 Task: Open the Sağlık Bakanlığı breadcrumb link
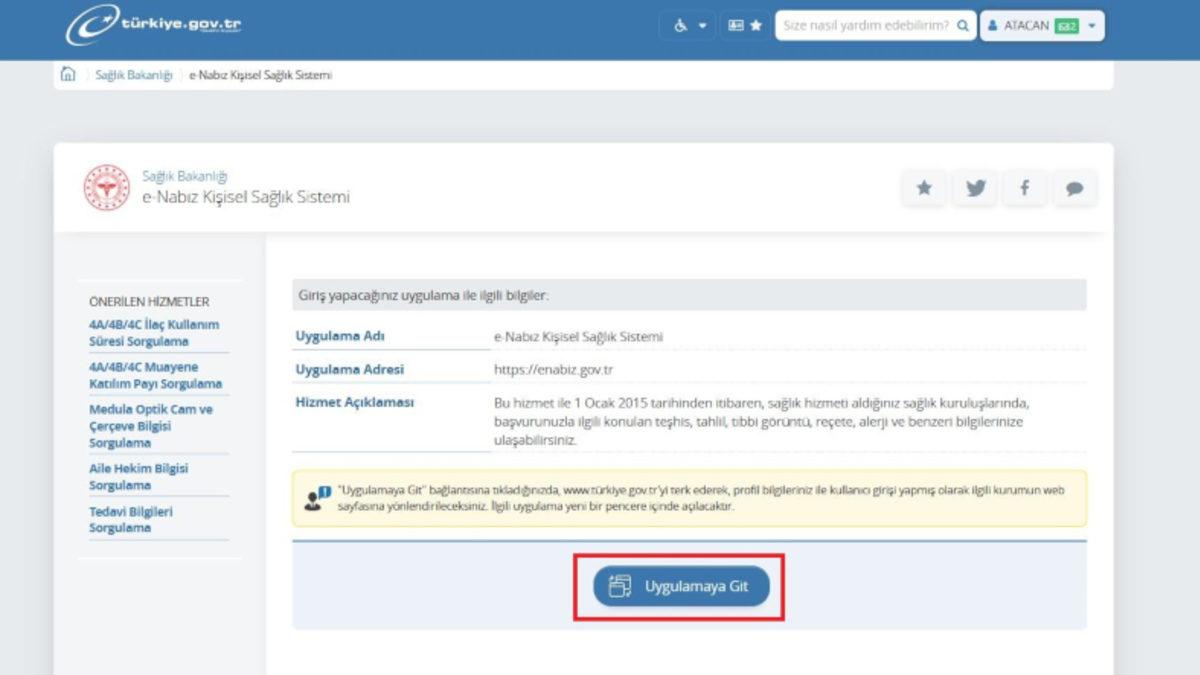point(134,75)
